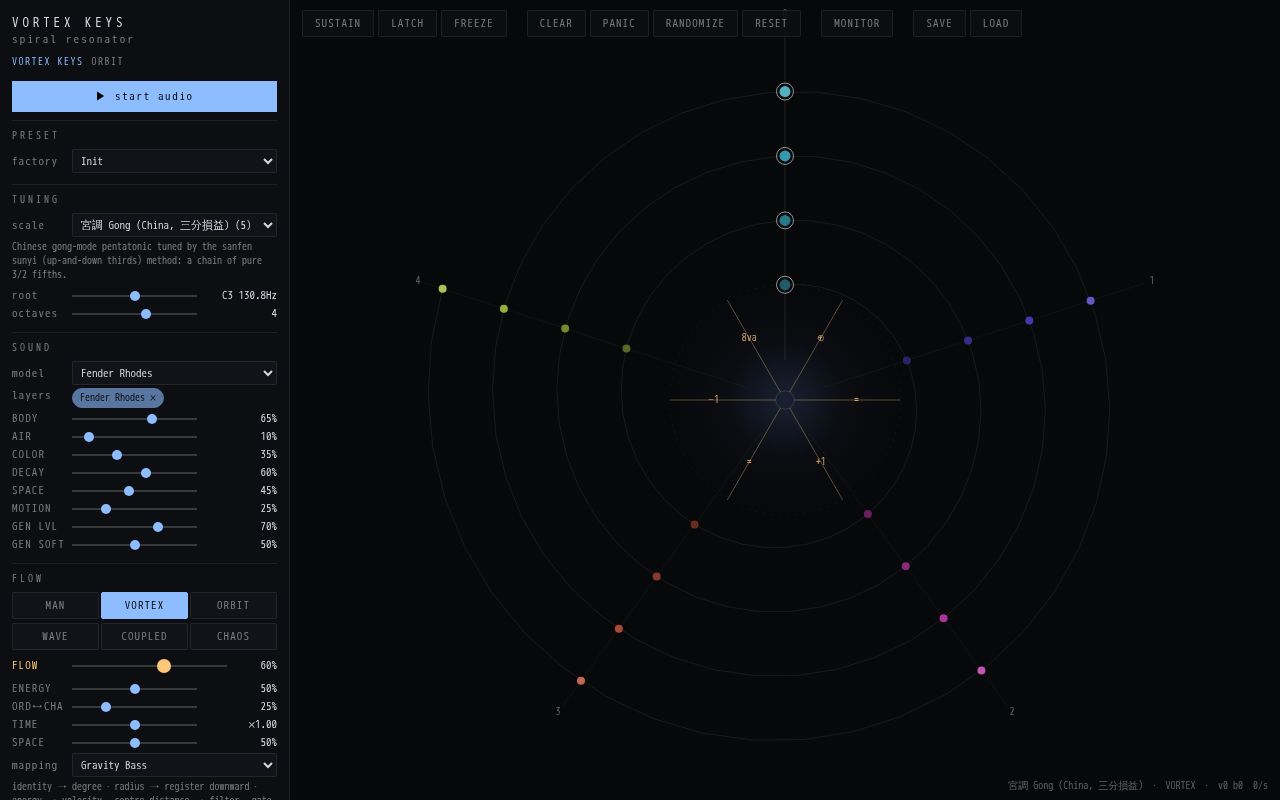Switch to the ORBIT header tab
1280x800 pixels.
pos(108,62)
